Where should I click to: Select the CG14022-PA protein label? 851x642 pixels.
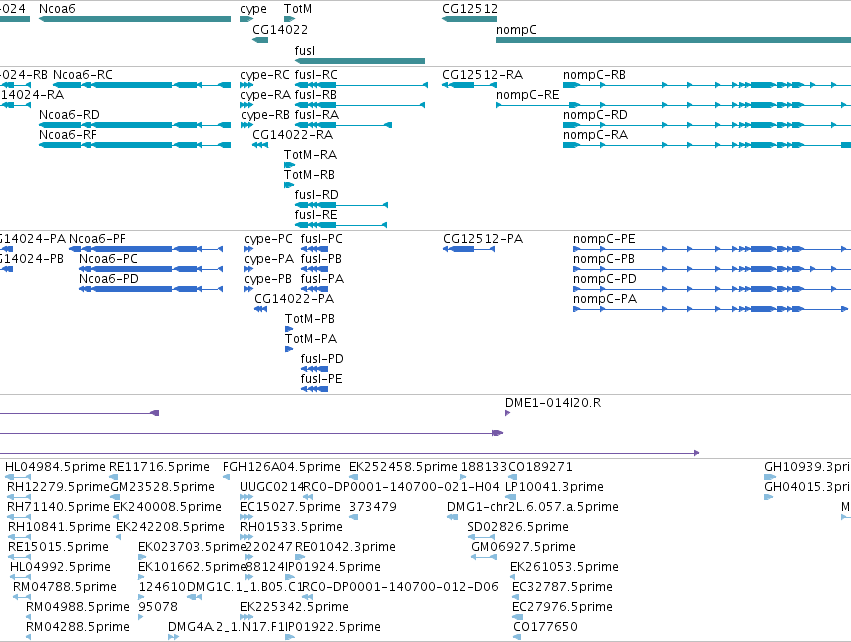click(x=294, y=299)
